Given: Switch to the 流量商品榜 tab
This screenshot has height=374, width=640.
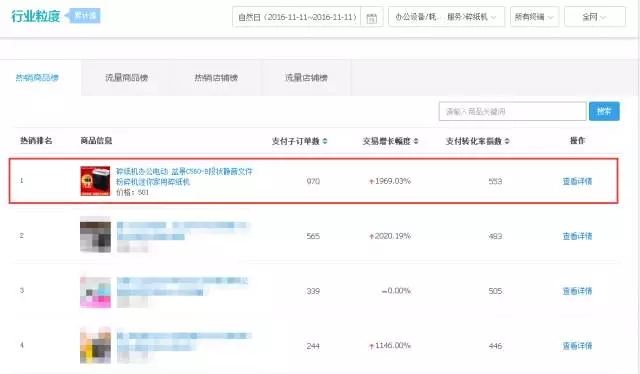Looking at the screenshot, I should tap(126, 78).
